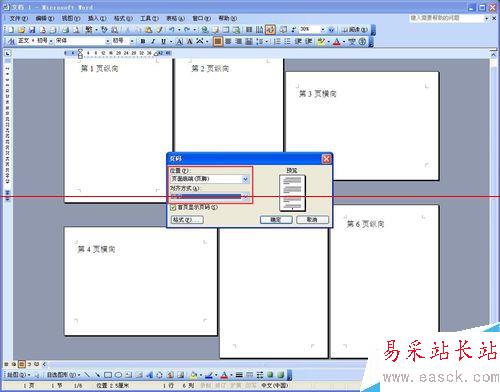Image resolution: width=500 pixels, height=392 pixels.
Task: Apply the text highlight color
Action: (321, 42)
